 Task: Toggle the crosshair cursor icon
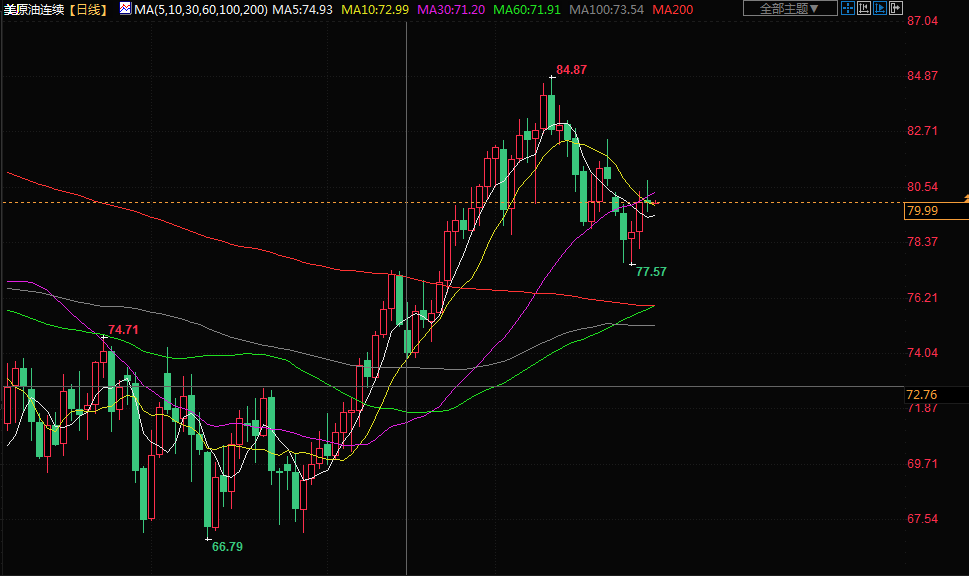(x=848, y=9)
